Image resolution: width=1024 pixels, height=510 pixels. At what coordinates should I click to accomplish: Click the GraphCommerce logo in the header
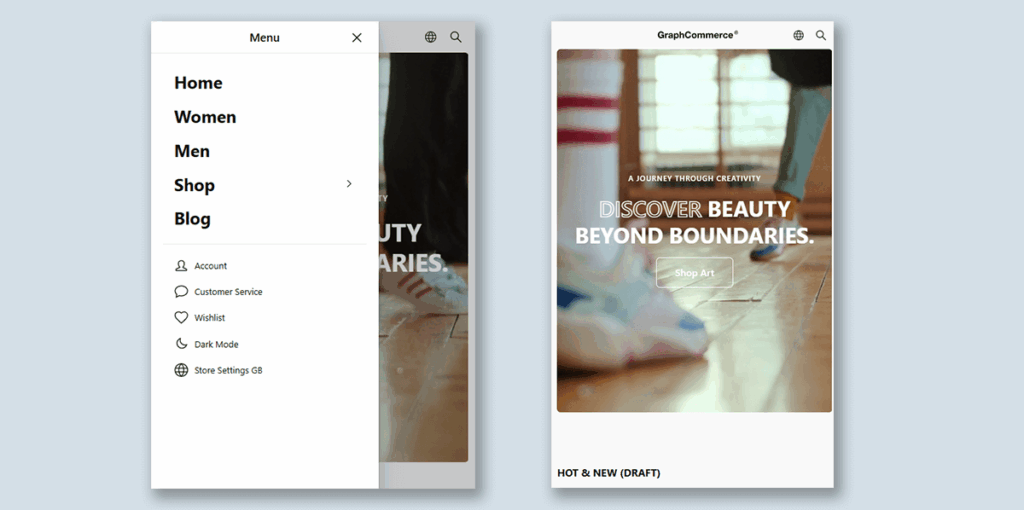697,35
